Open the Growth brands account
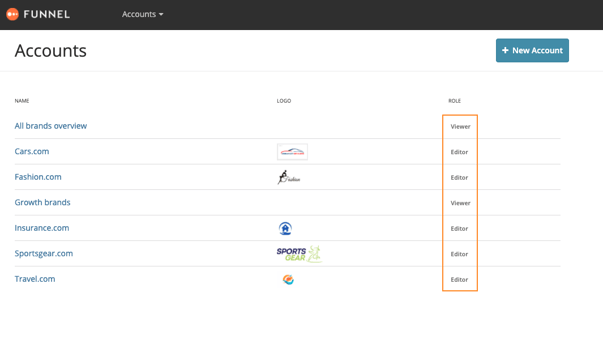Viewport: 603px width, 360px height. [42, 202]
